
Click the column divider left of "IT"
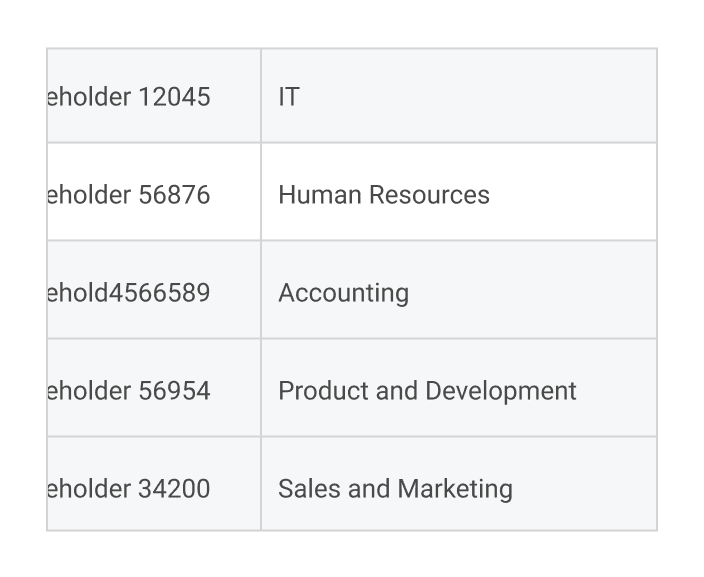click(x=261, y=96)
